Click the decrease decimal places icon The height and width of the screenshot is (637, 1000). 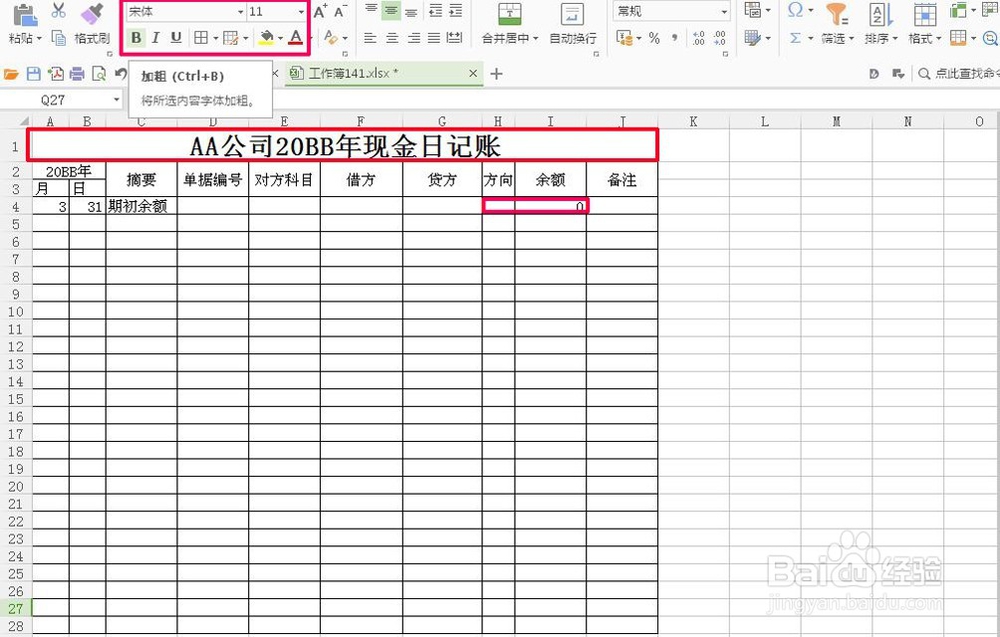(719, 38)
